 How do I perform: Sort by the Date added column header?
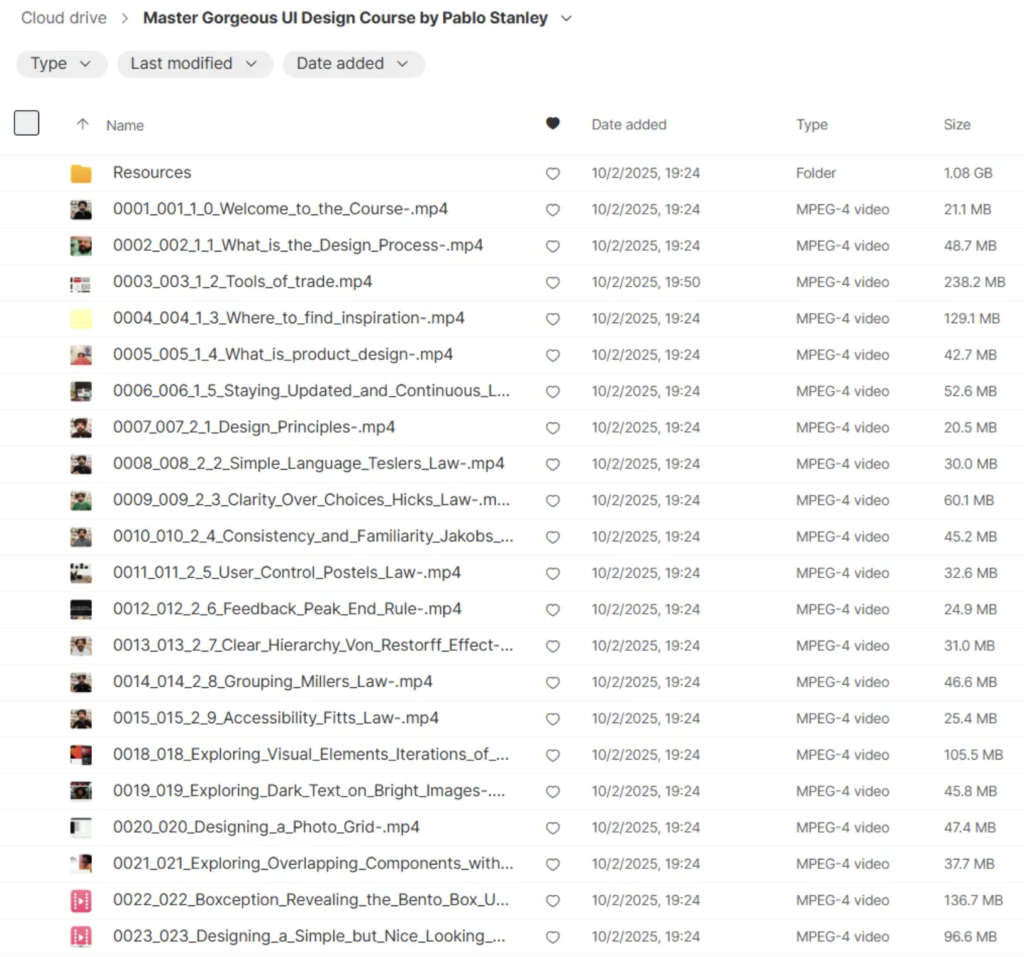628,125
